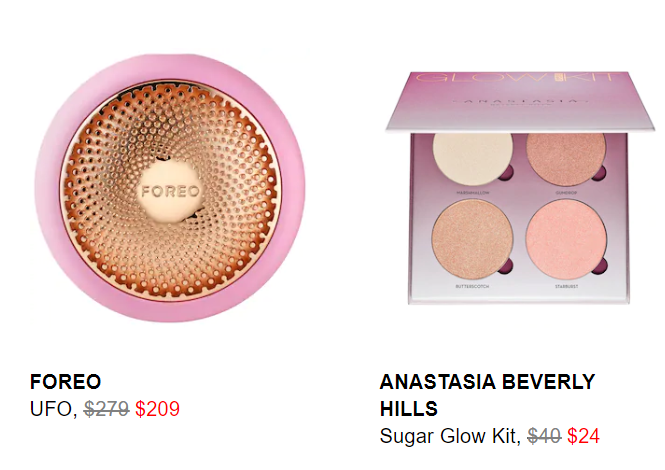Click the FOREO brand name heading

65,382
